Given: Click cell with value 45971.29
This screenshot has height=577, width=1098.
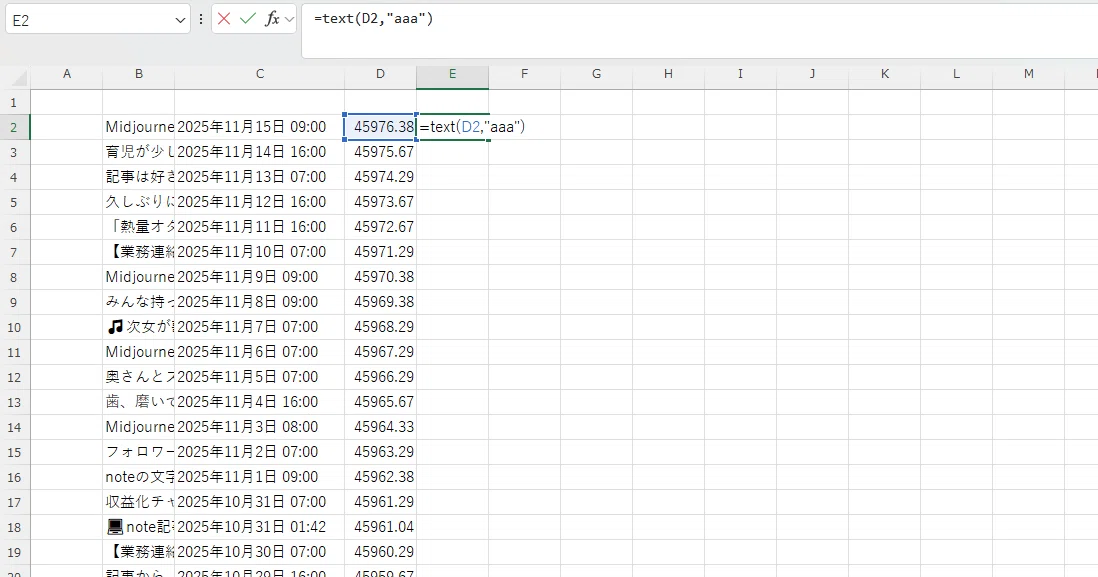Looking at the screenshot, I should click(x=380, y=252).
